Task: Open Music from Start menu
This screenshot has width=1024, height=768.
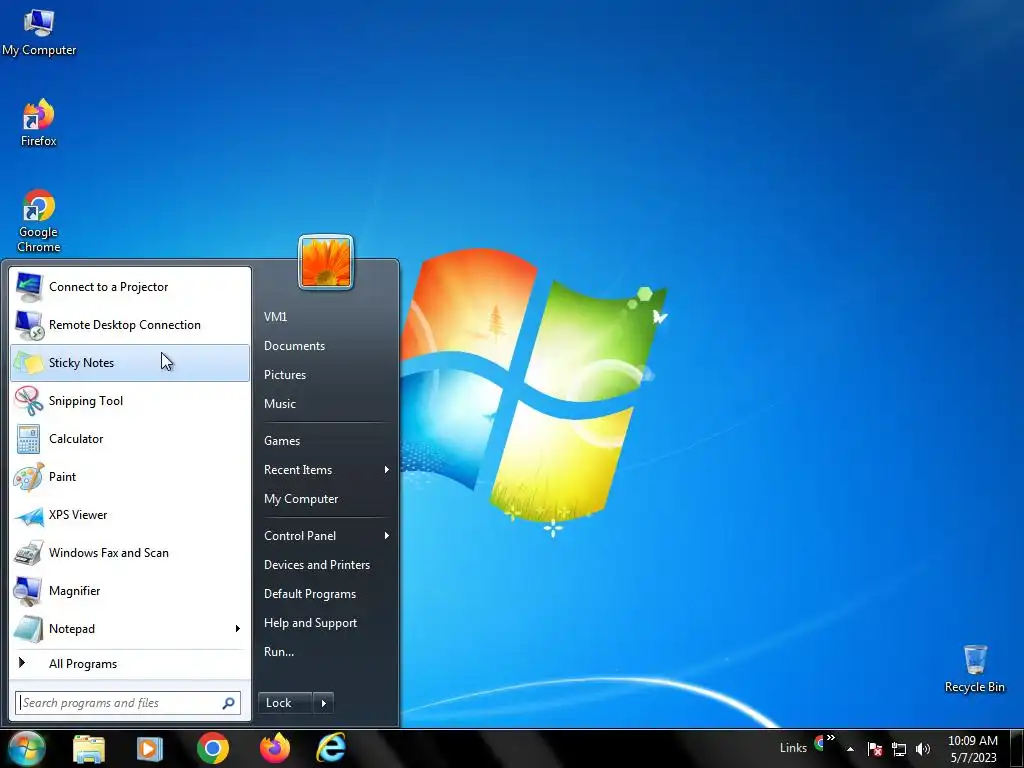Action: (x=280, y=404)
